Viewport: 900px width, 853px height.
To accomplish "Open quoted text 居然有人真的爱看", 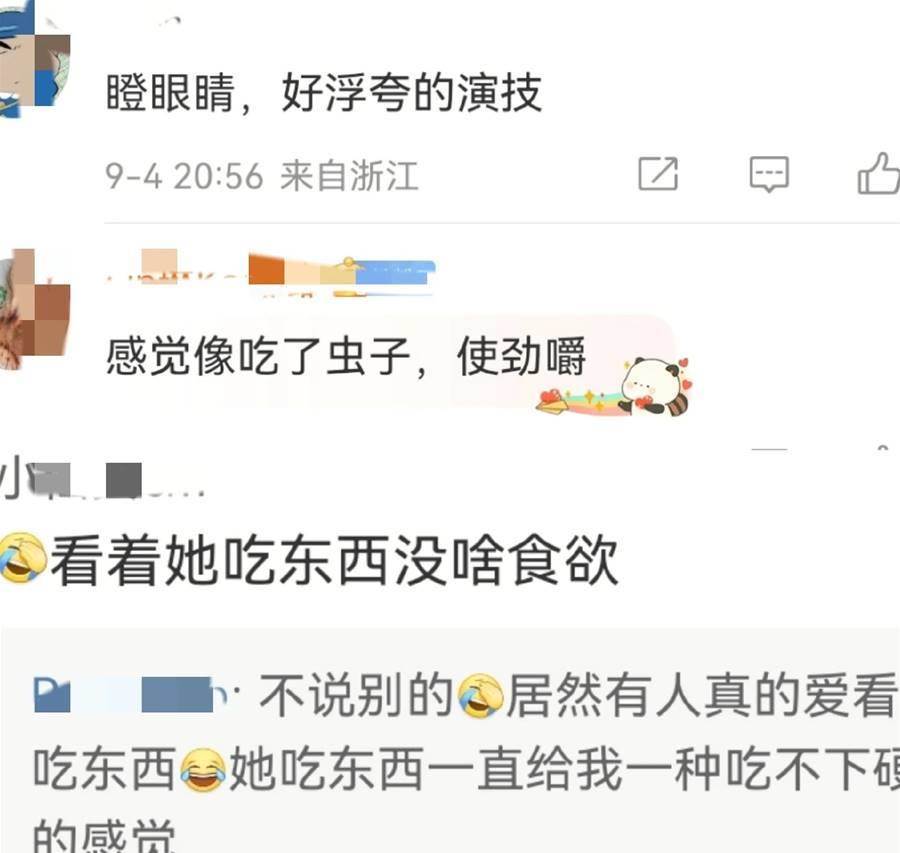I will pos(701,695).
